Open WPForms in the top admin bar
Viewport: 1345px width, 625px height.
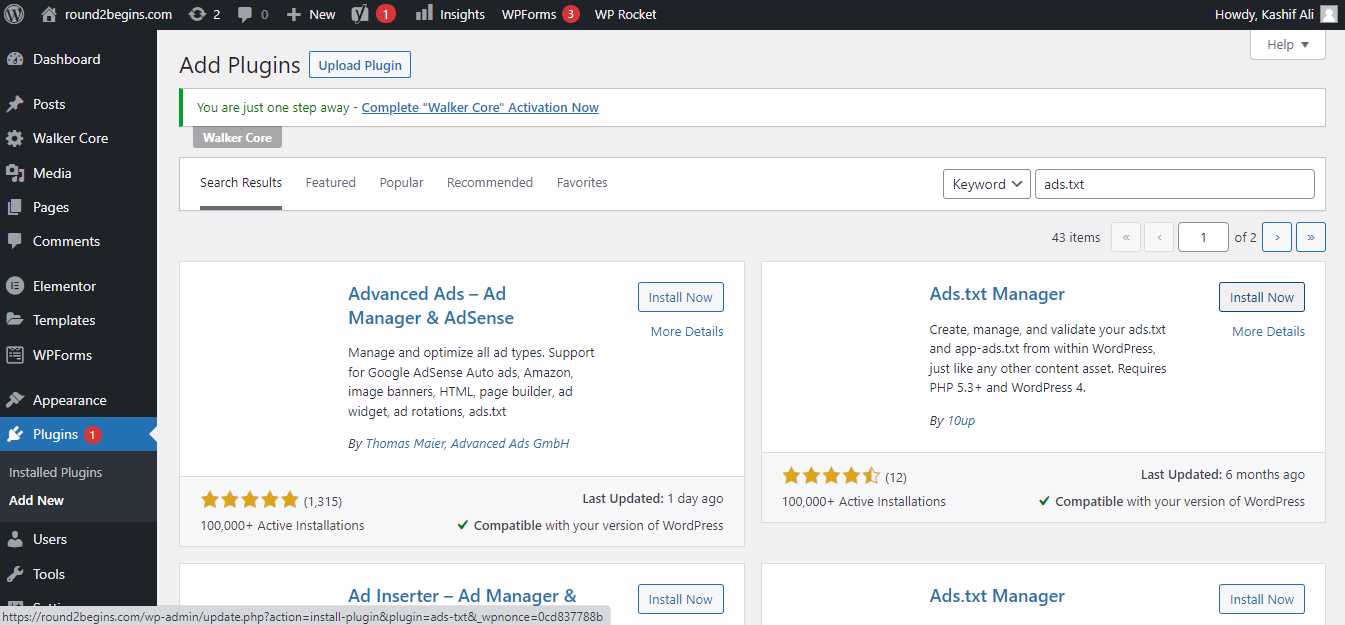540,14
